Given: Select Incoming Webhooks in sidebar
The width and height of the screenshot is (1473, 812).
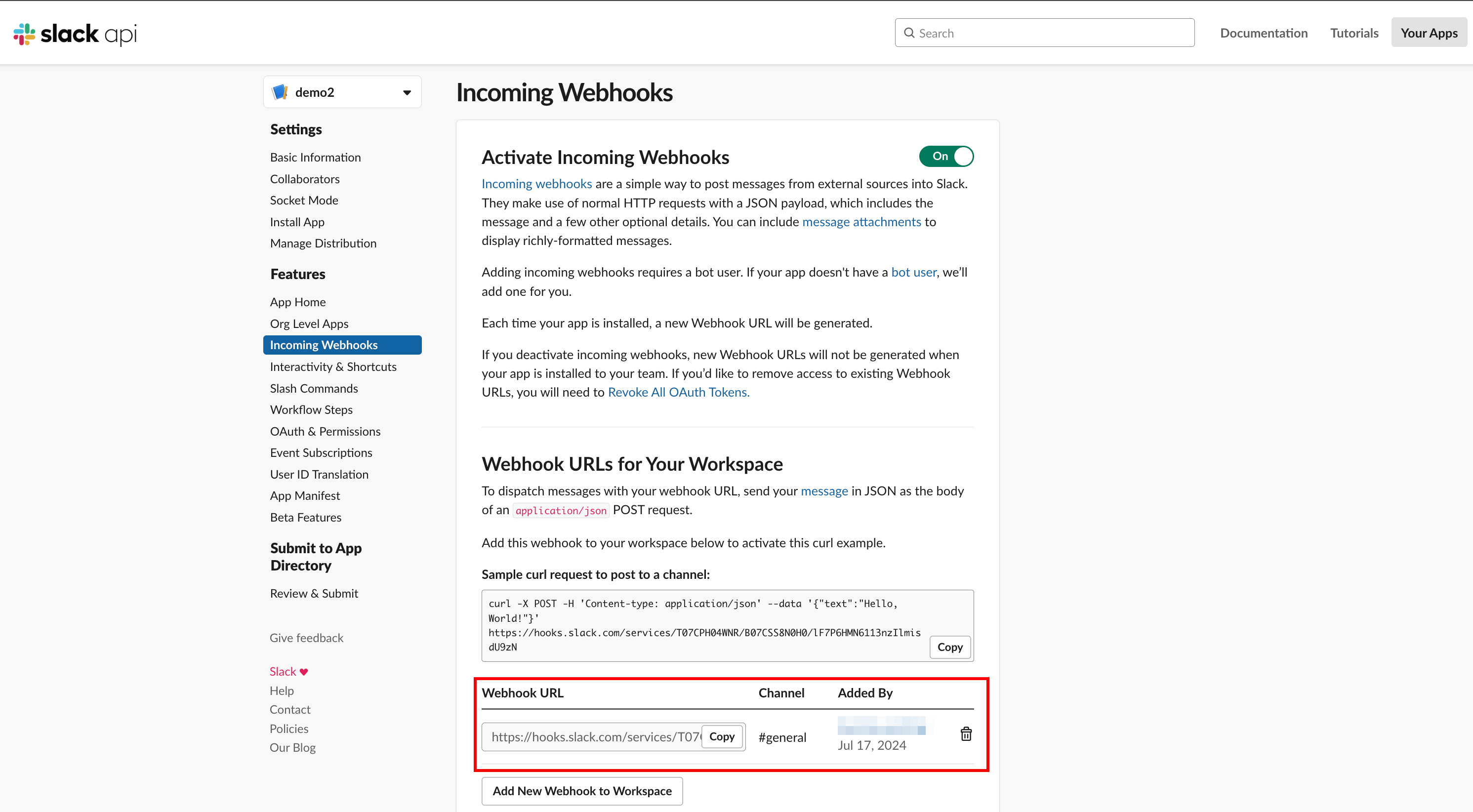Looking at the screenshot, I should pos(342,345).
